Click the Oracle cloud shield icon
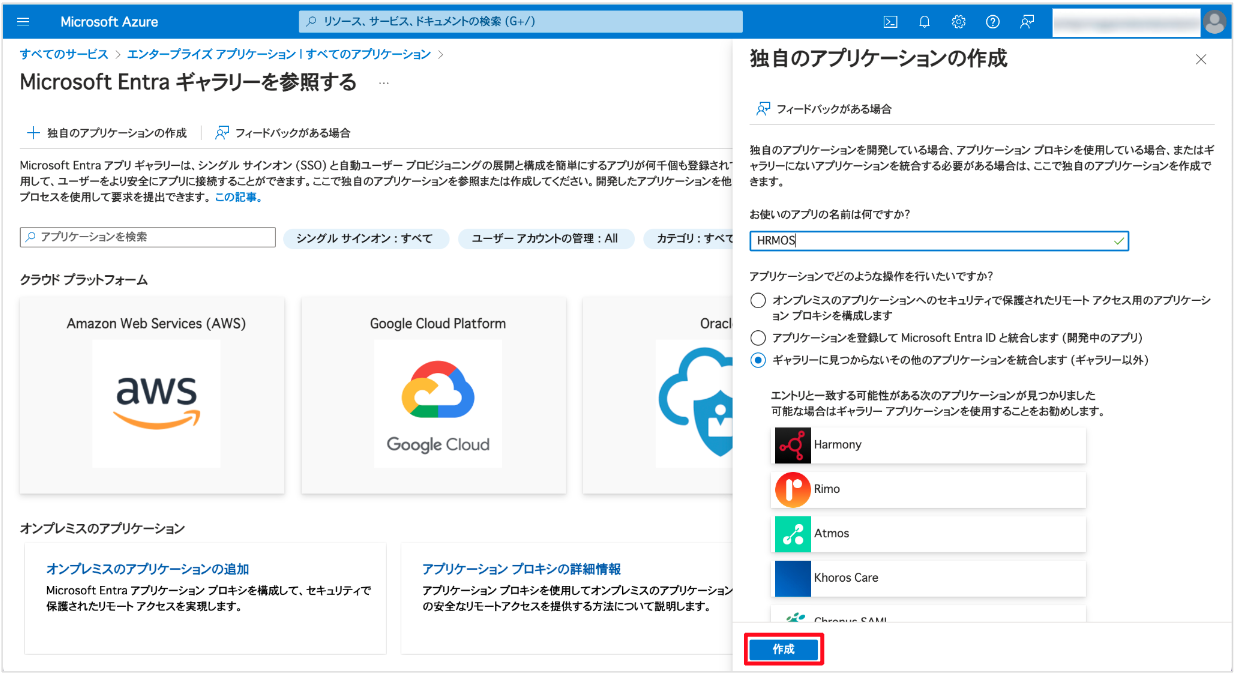1237x676 pixels. point(696,404)
